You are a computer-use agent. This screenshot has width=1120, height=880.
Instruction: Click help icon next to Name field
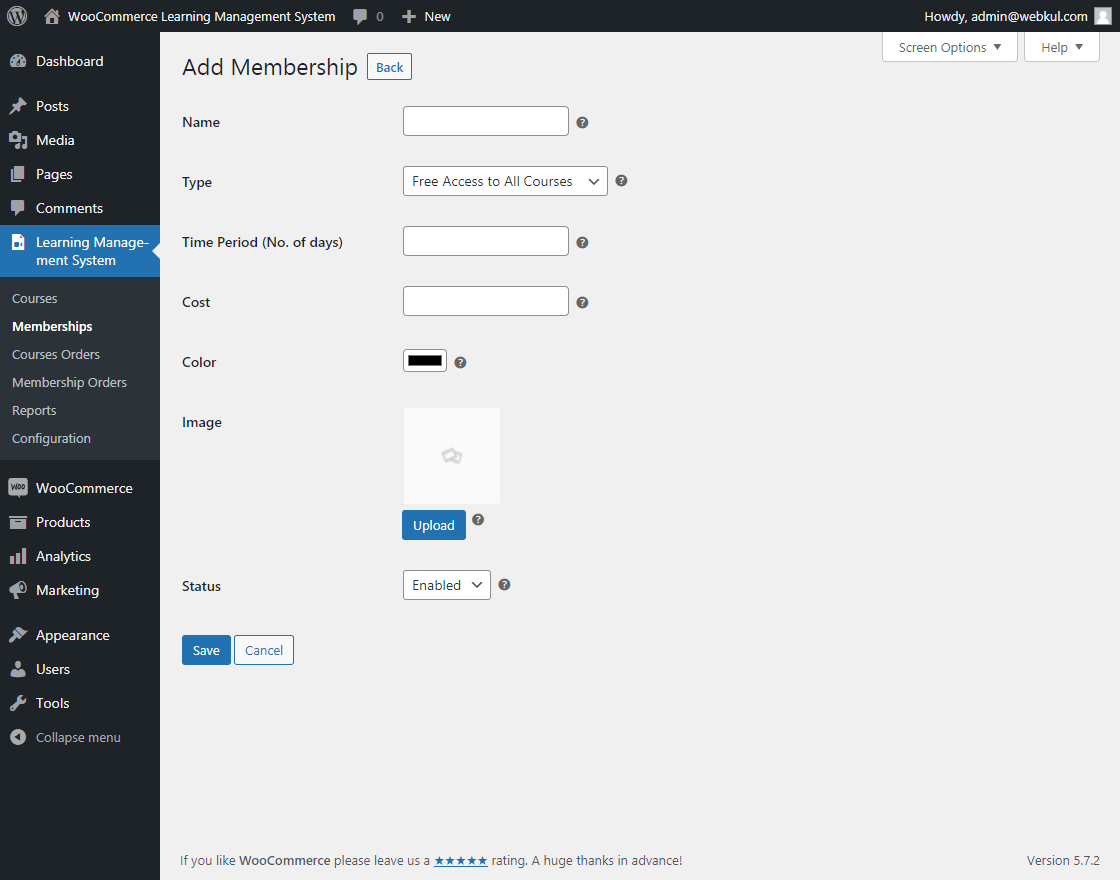582,122
